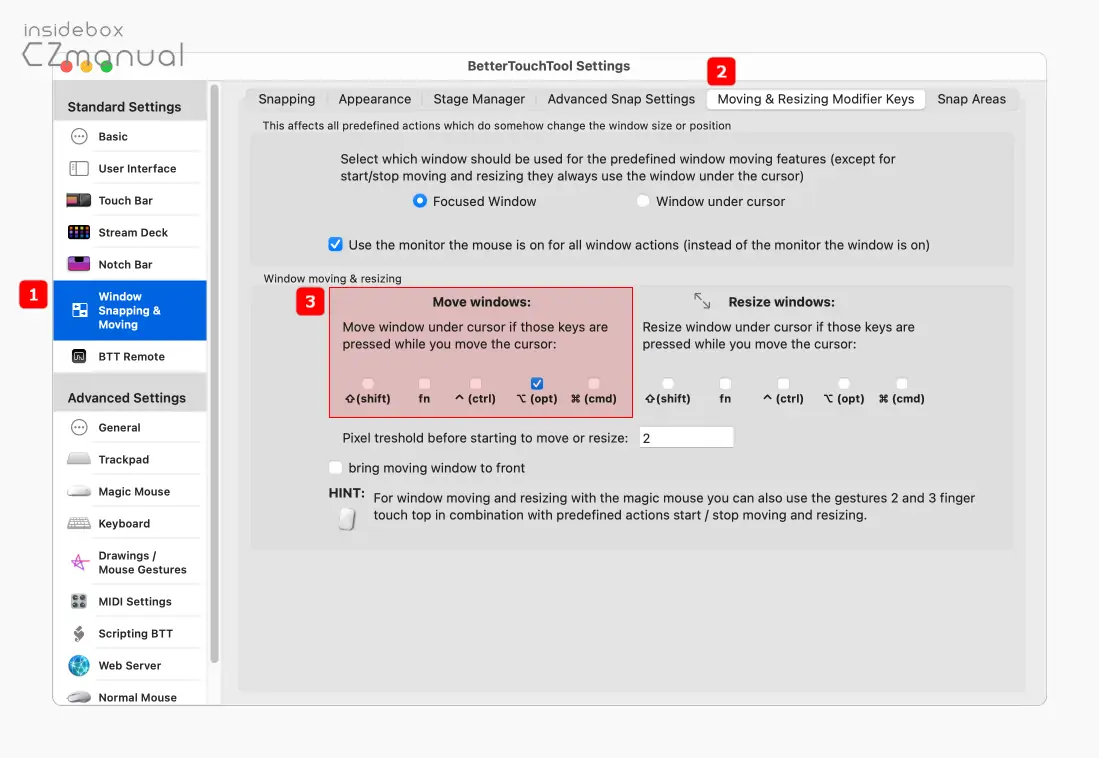Enable shift key for moving windows
Viewport: 1099px width, 758px height.
coord(368,384)
